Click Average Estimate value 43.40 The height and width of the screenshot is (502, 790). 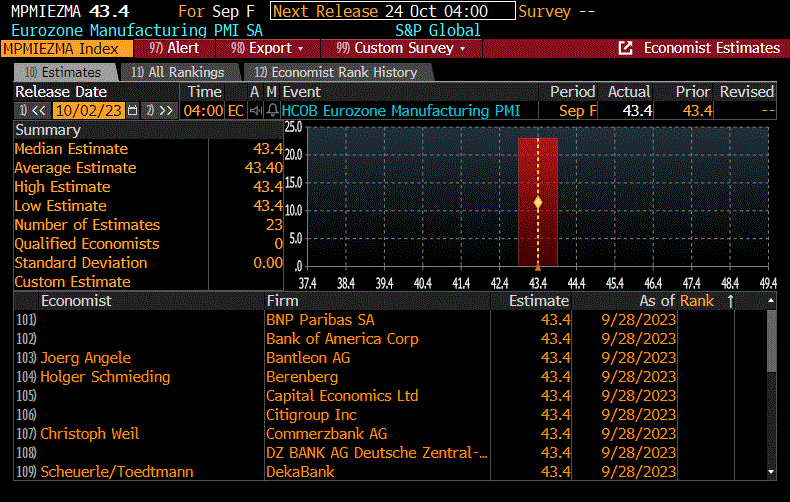[x=264, y=168]
